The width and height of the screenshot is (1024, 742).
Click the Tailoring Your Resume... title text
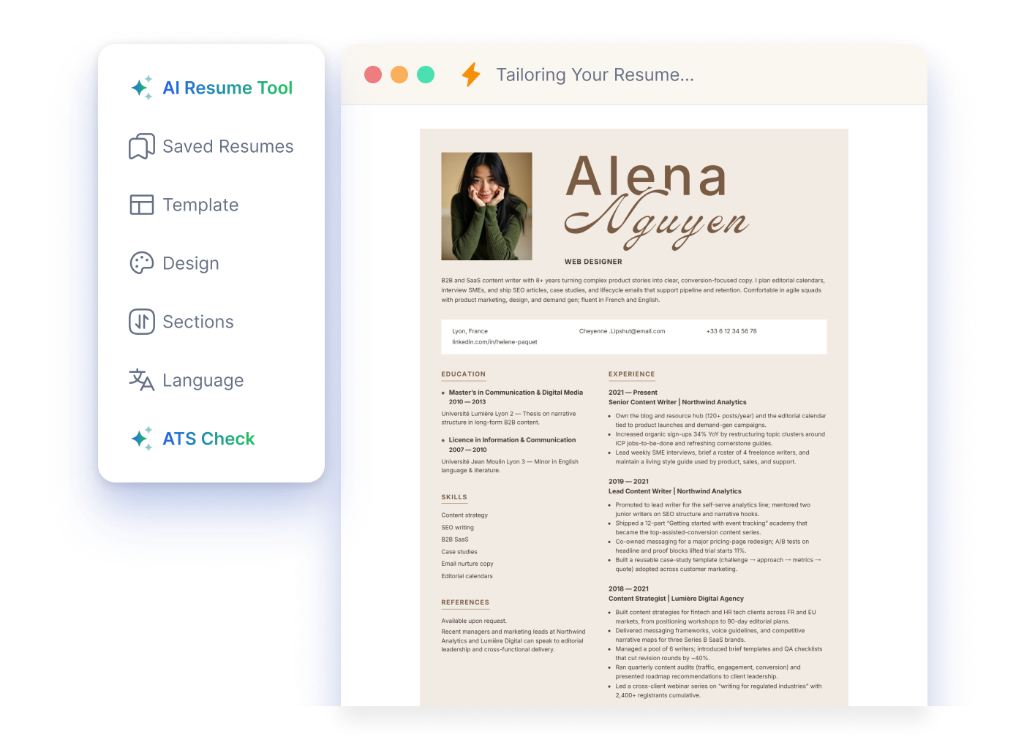pos(595,74)
